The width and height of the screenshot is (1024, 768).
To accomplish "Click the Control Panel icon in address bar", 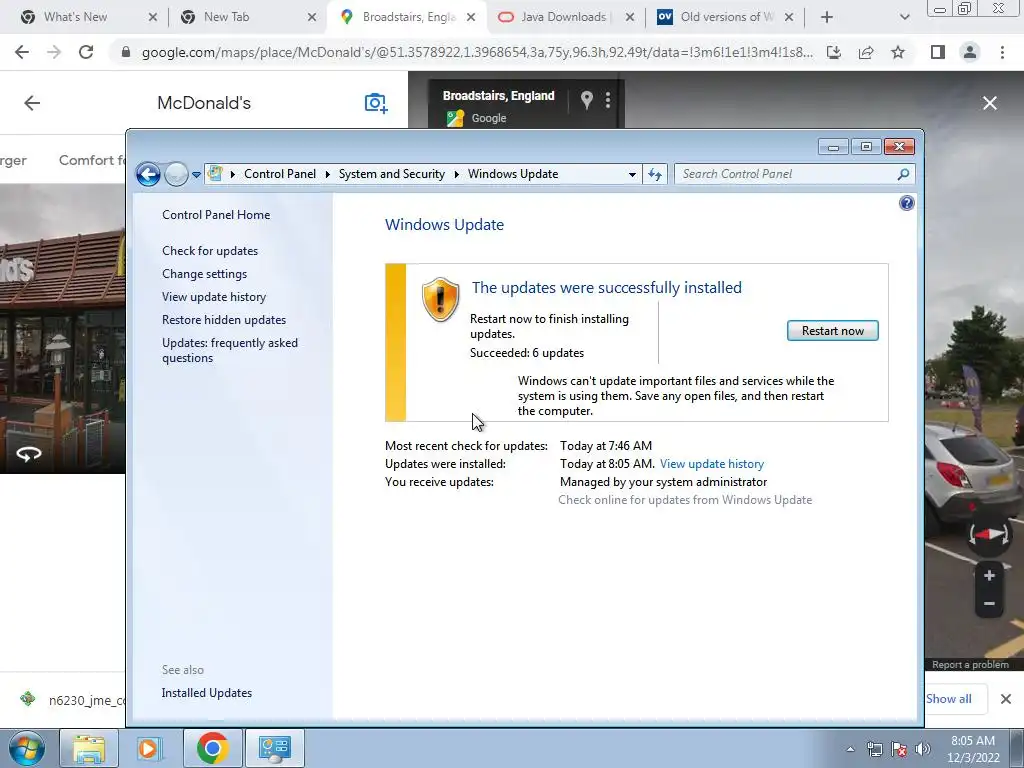I will (214, 174).
